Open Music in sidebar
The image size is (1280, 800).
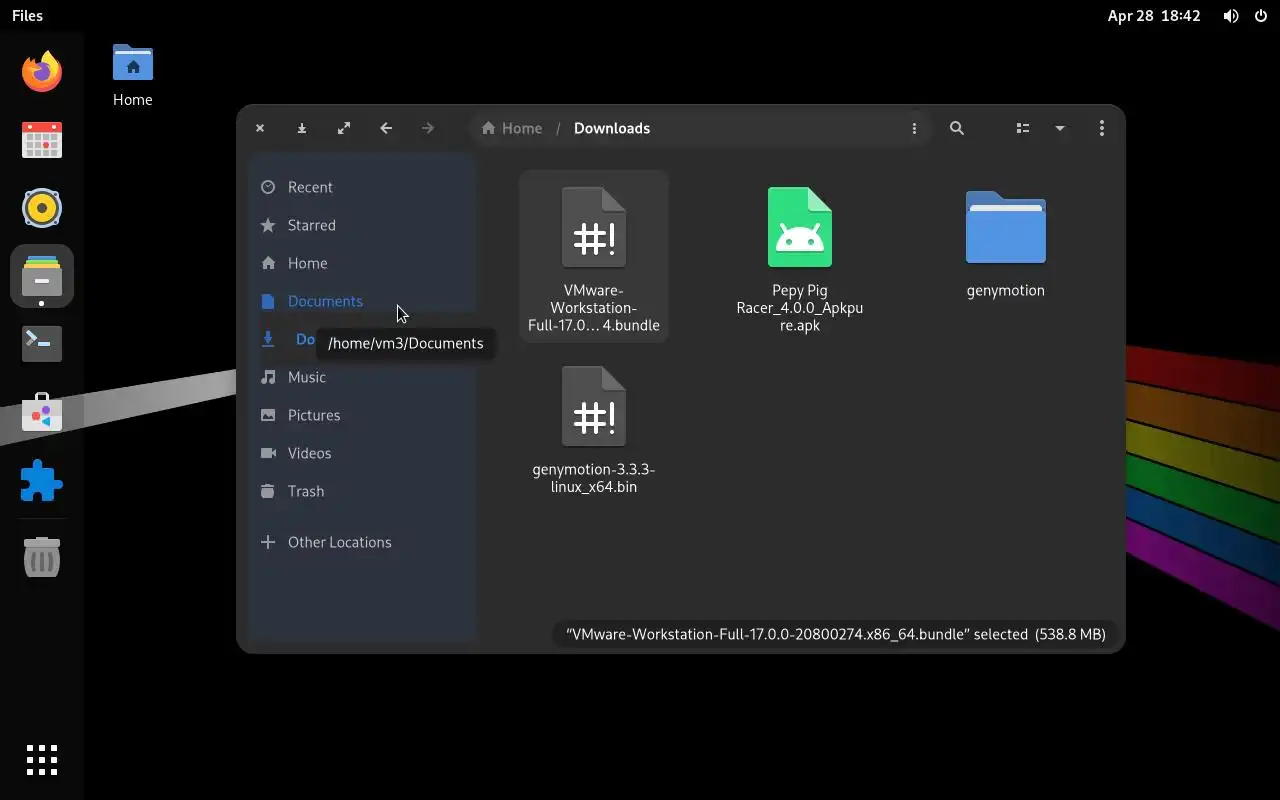362,377
